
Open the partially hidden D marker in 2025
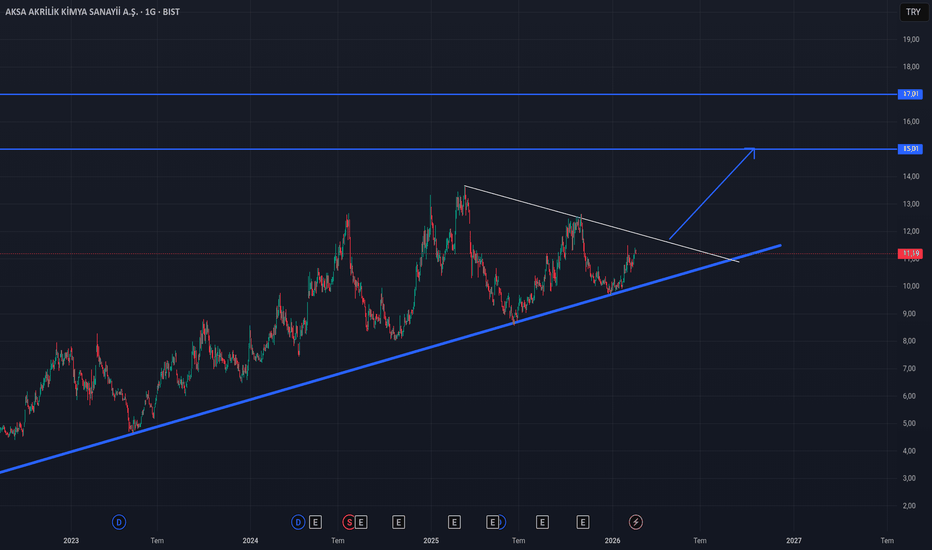[502, 522]
